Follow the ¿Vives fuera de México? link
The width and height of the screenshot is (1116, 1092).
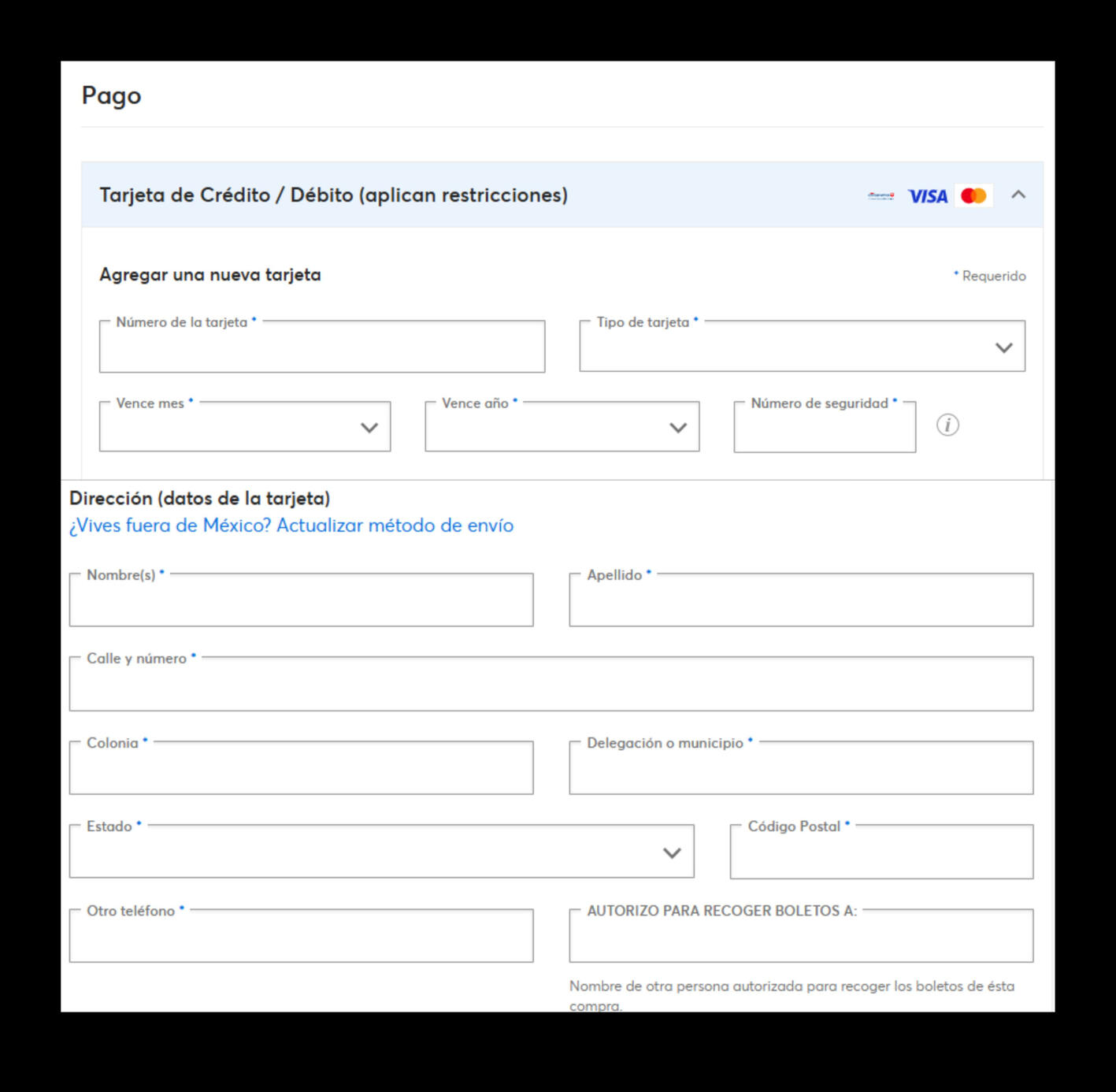click(291, 526)
